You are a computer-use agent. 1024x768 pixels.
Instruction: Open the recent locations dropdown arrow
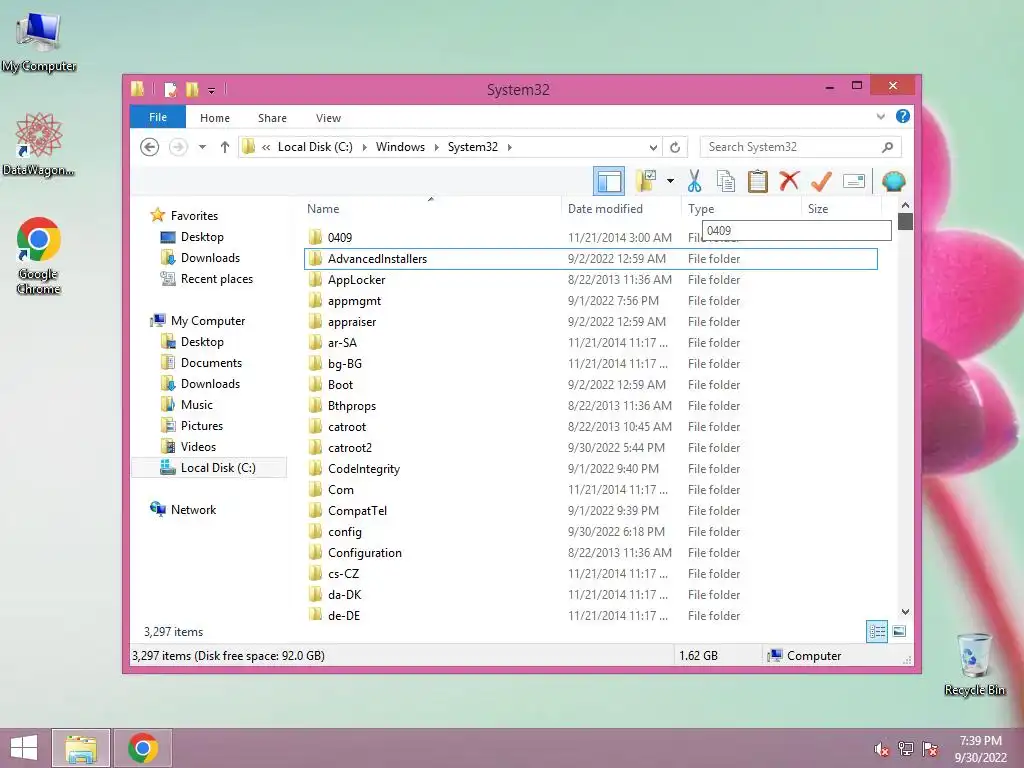[202, 147]
